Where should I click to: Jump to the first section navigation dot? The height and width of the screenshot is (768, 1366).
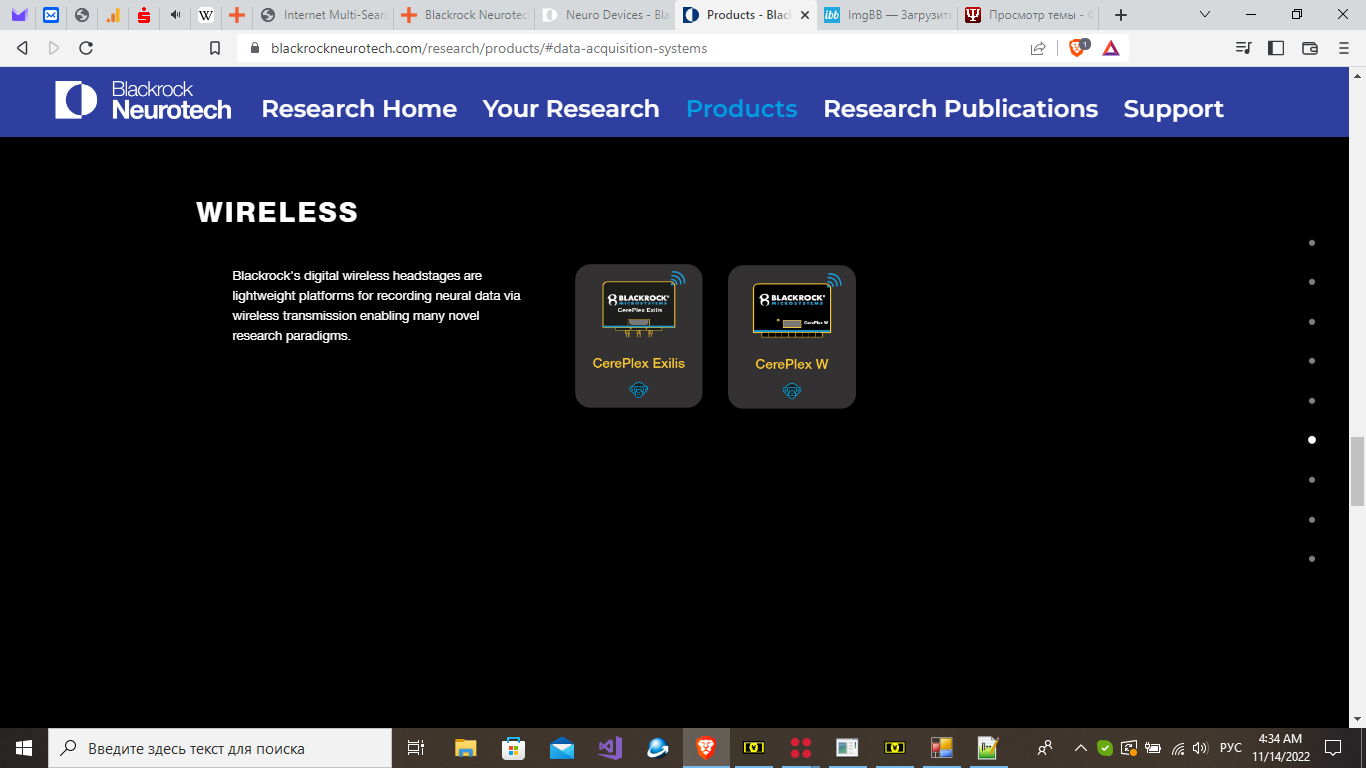tap(1312, 243)
